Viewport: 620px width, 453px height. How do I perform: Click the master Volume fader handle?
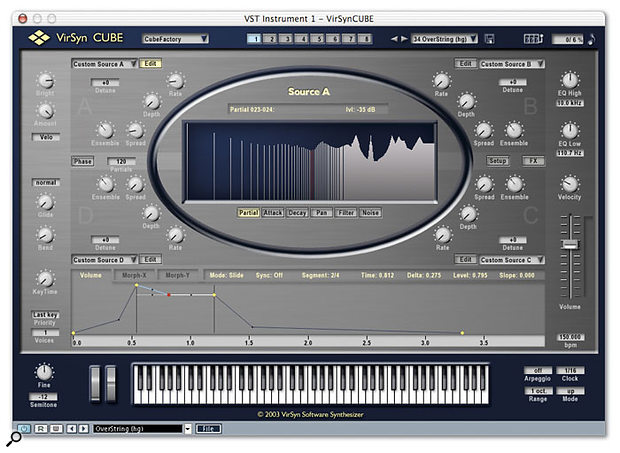coord(570,244)
